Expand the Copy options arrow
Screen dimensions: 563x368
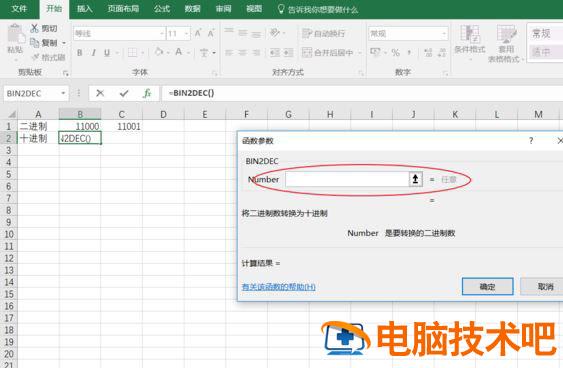point(64,43)
